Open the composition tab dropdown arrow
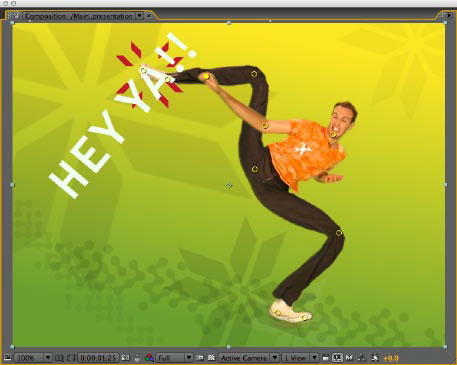457x365 pixels. click(x=140, y=16)
